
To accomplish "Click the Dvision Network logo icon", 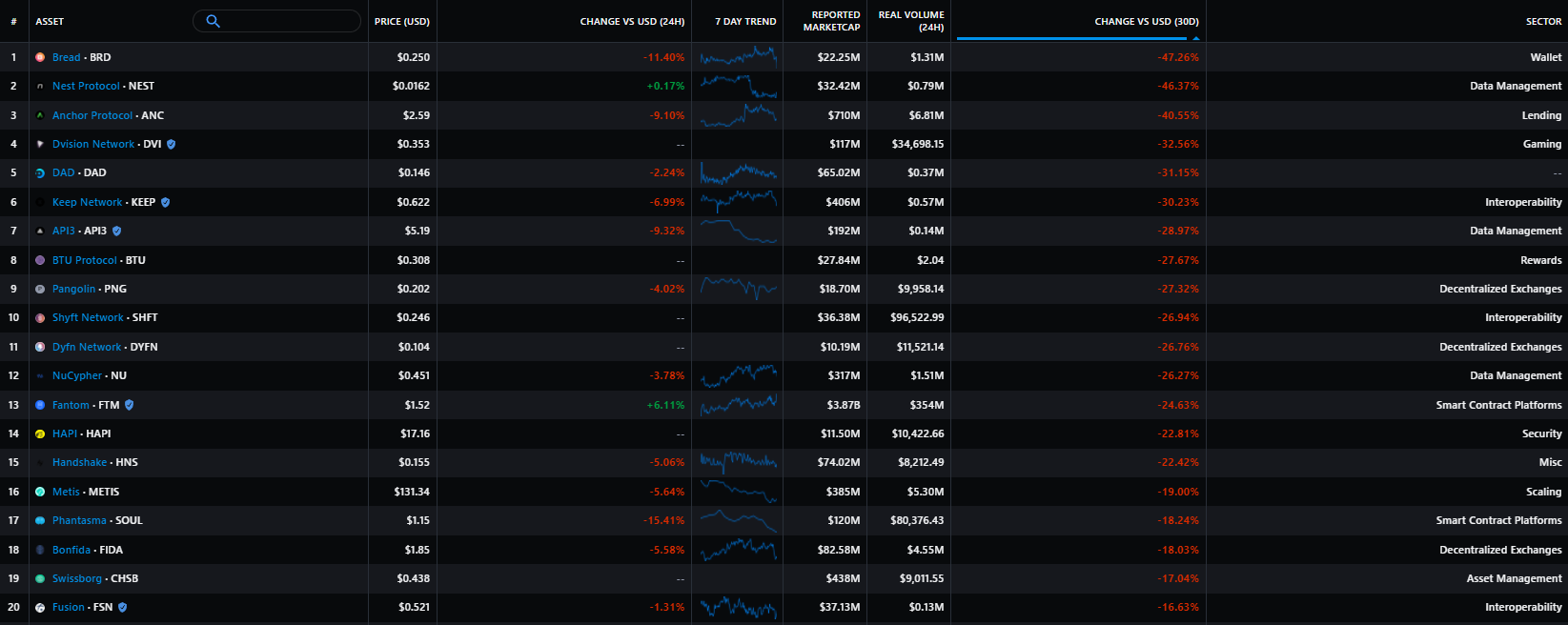I will pyautogui.click(x=40, y=144).
